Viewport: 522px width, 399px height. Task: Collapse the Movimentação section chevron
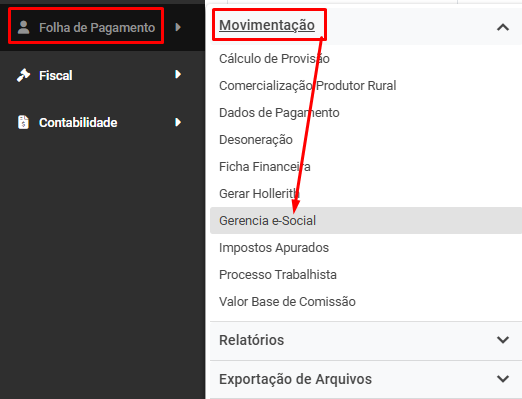coord(503,27)
